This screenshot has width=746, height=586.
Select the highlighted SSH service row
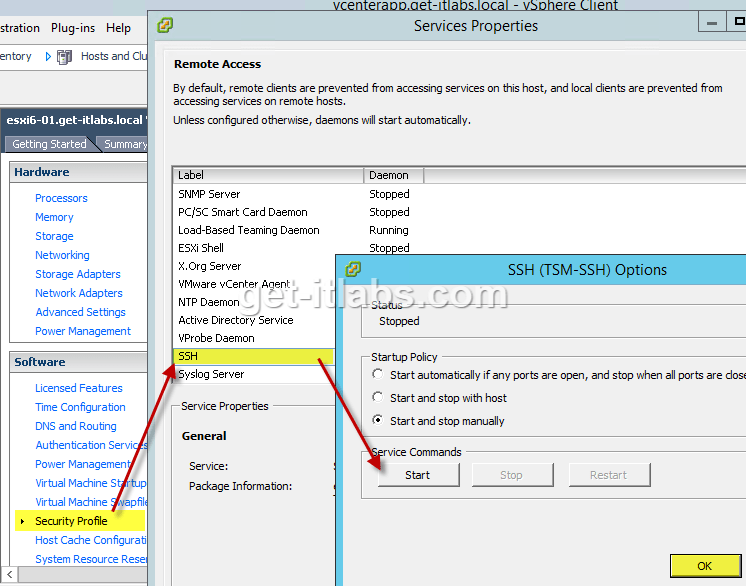pyautogui.click(x=255, y=356)
